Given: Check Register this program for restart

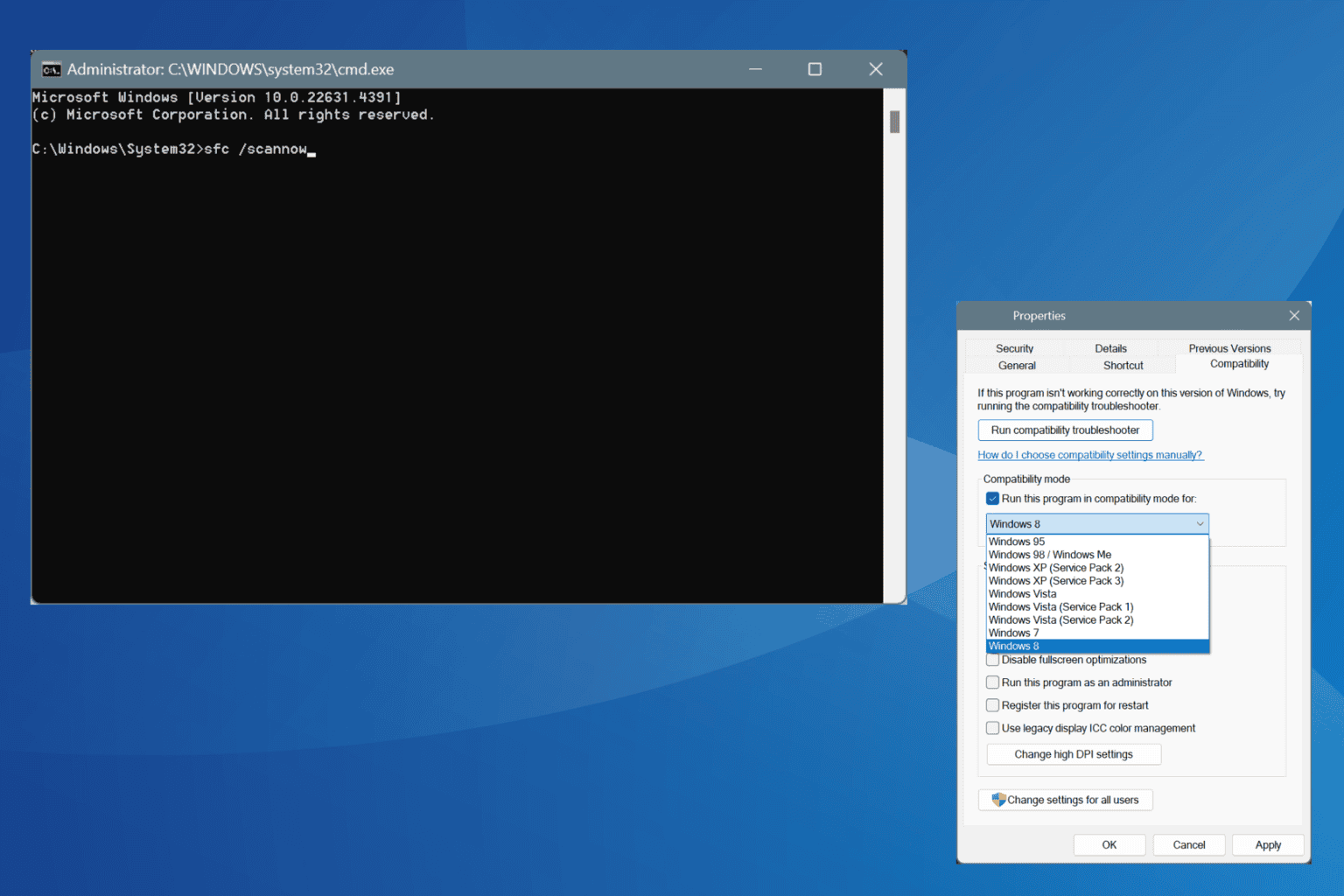Looking at the screenshot, I should coord(993,705).
